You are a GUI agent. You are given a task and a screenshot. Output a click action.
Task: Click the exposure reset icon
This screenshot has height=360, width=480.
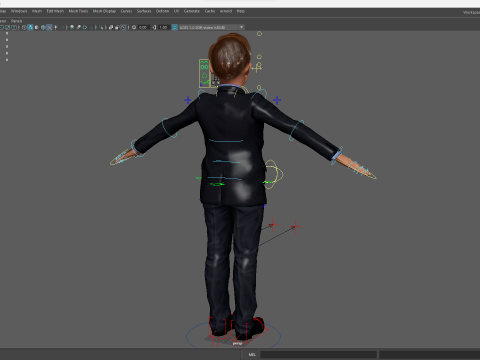coord(134,27)
